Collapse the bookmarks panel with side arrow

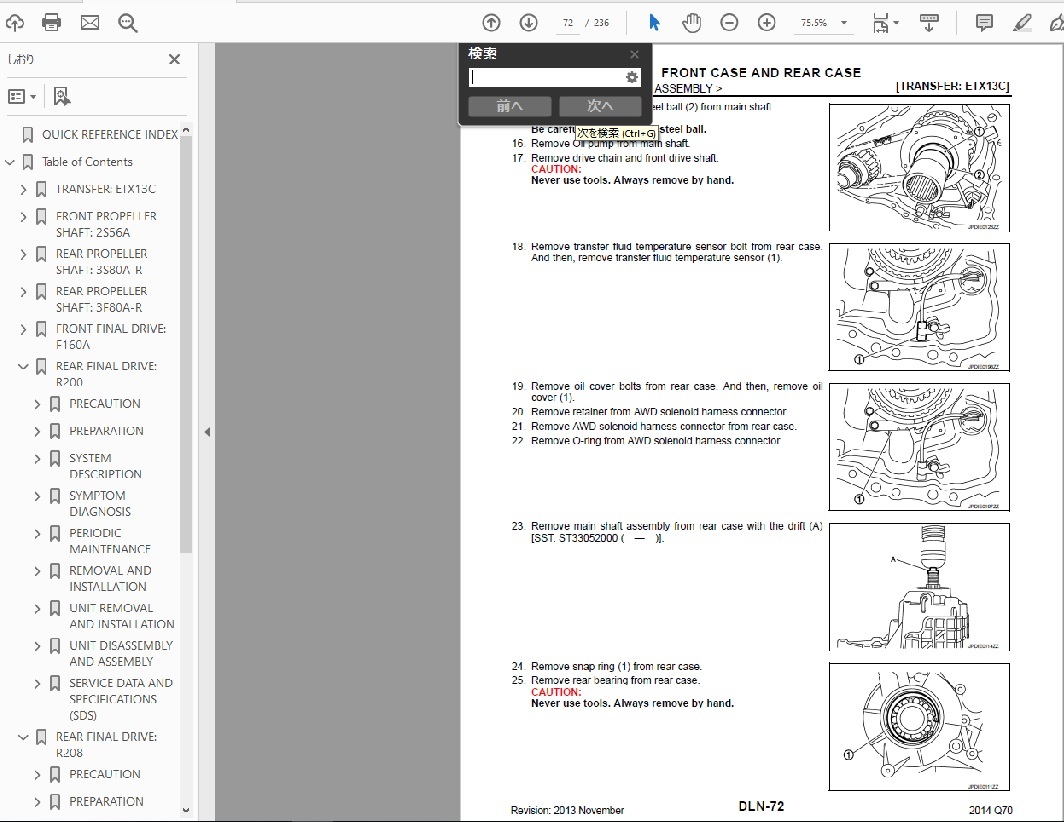click(x=207, y=432)
